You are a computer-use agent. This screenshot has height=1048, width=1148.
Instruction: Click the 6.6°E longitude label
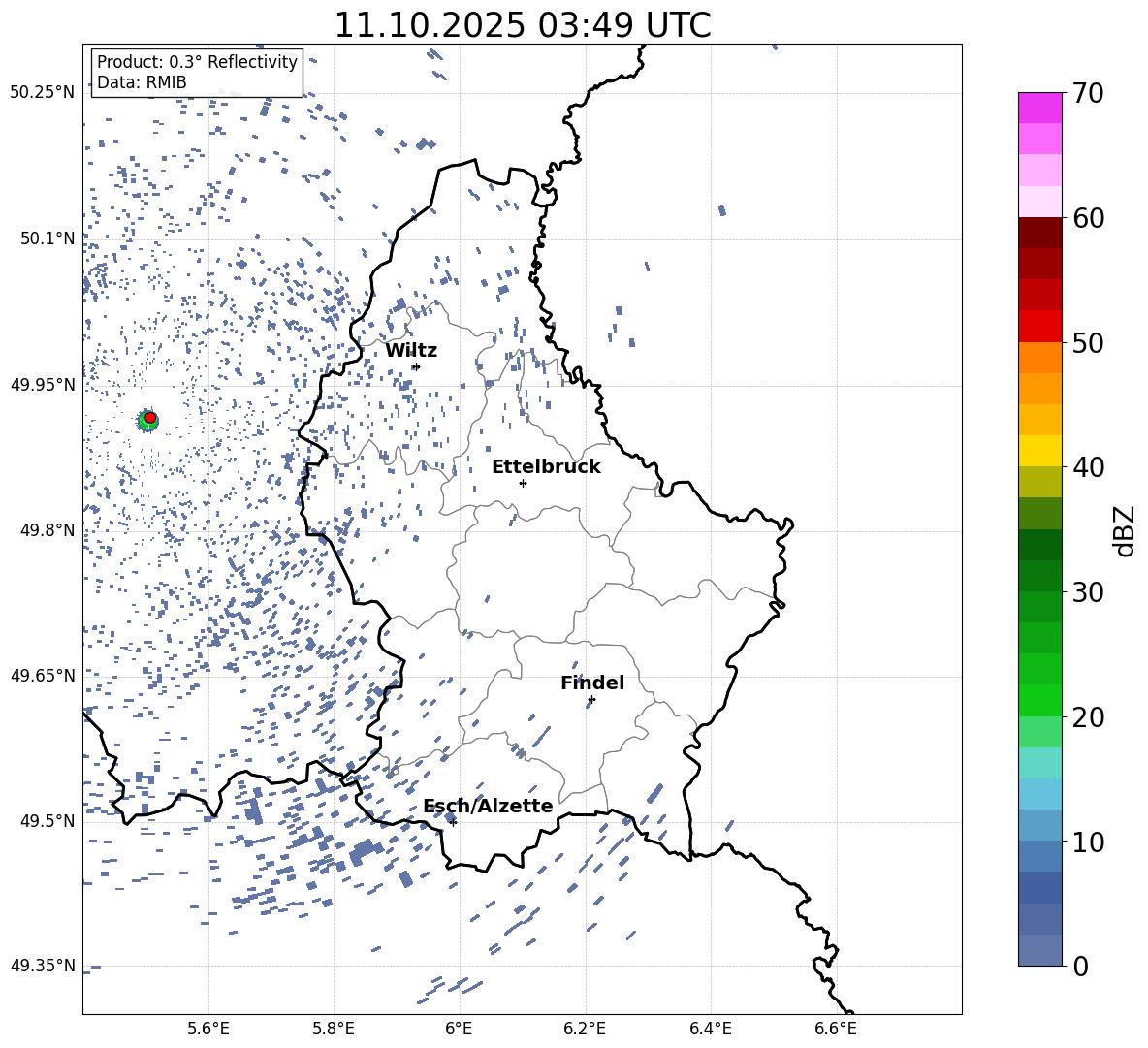[836, 1030]
